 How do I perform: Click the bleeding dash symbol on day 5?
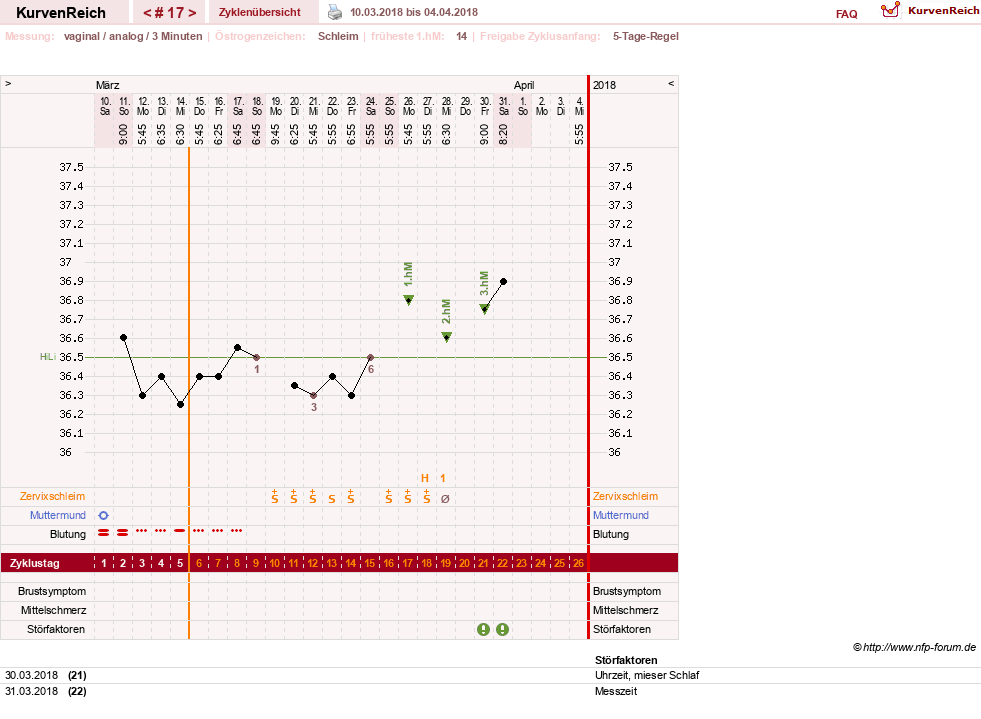(180, 531)
